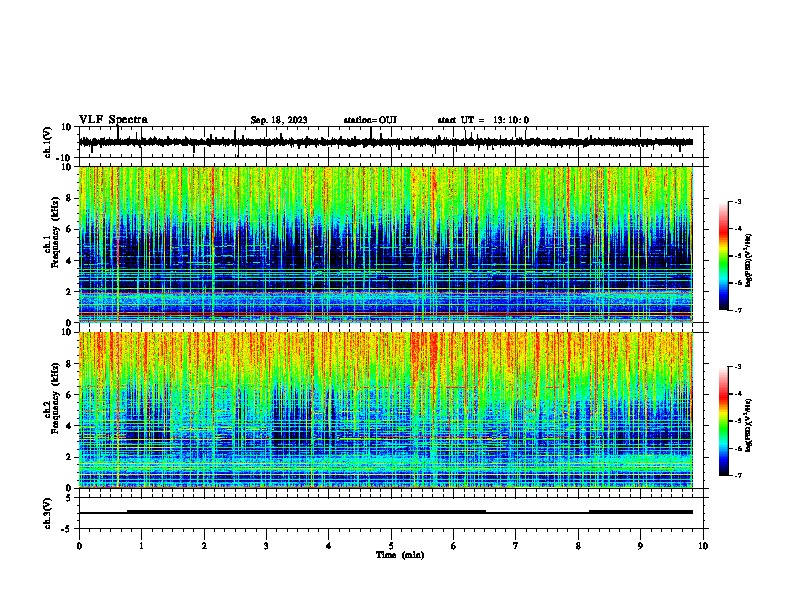Viewport: 792px width, 612px height.
Task: Click time axis tick label "10"
Action: pyautogui.click(x=703, y=546)
